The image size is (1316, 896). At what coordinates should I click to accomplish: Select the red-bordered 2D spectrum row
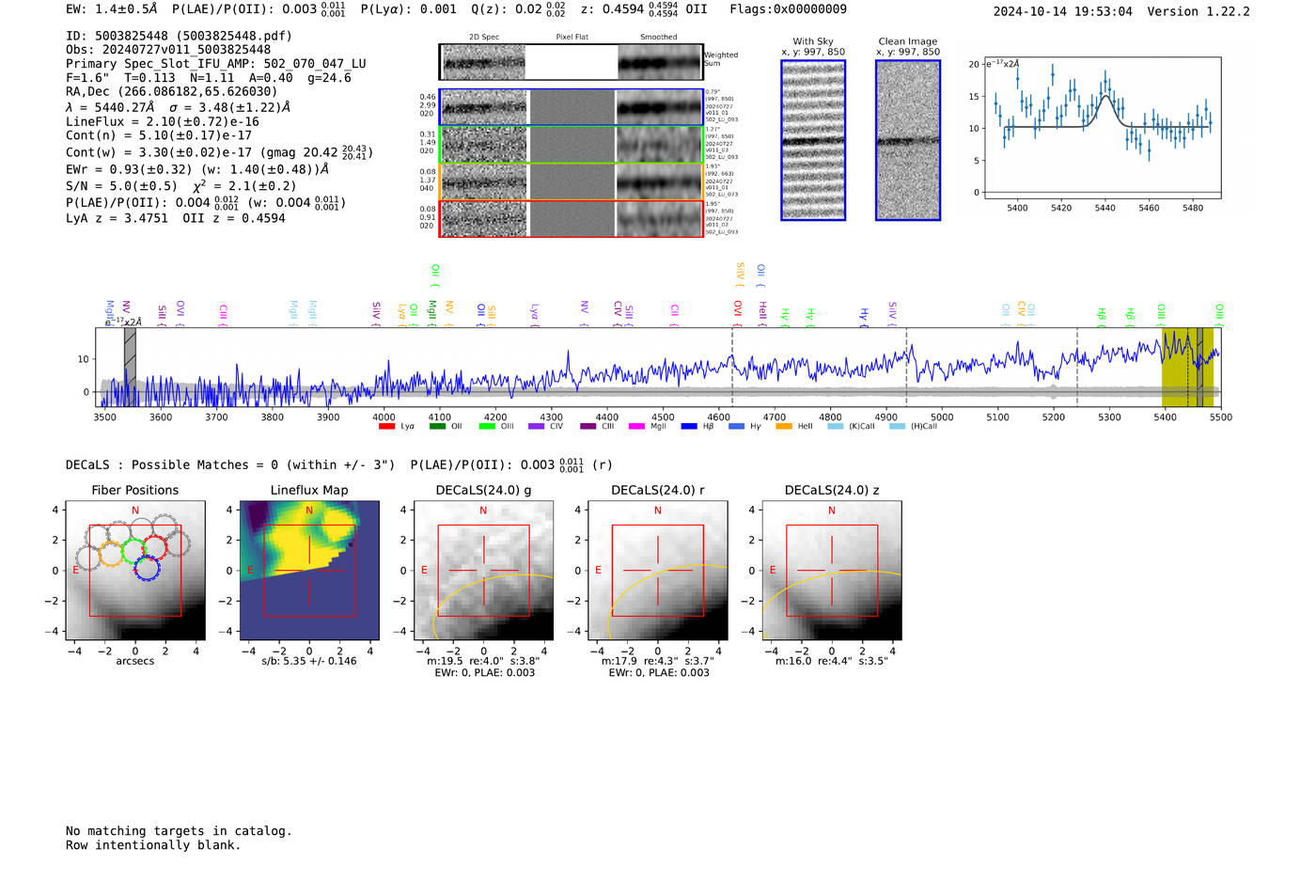coord(572,218)
